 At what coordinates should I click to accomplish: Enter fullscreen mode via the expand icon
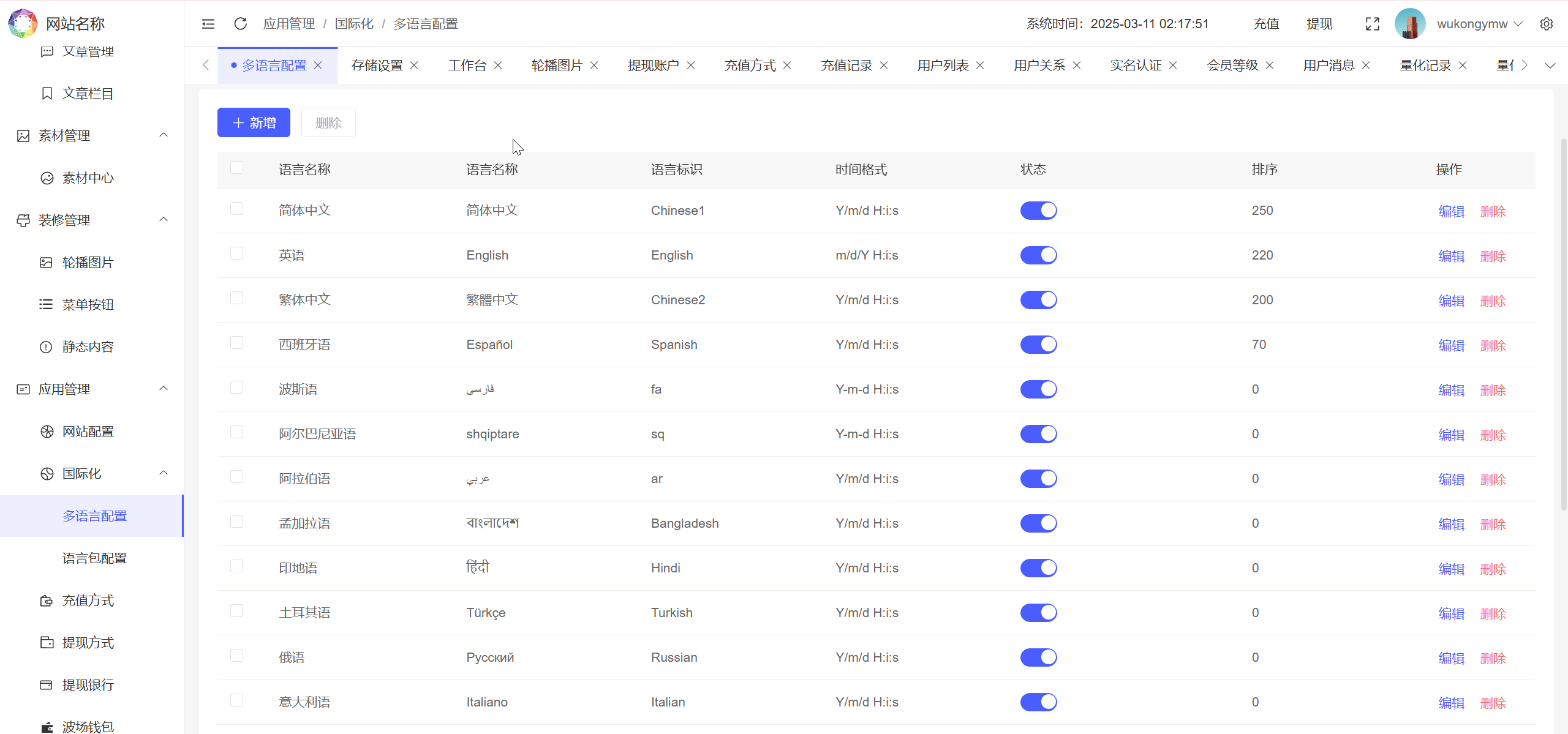(x=1372, y=23)
